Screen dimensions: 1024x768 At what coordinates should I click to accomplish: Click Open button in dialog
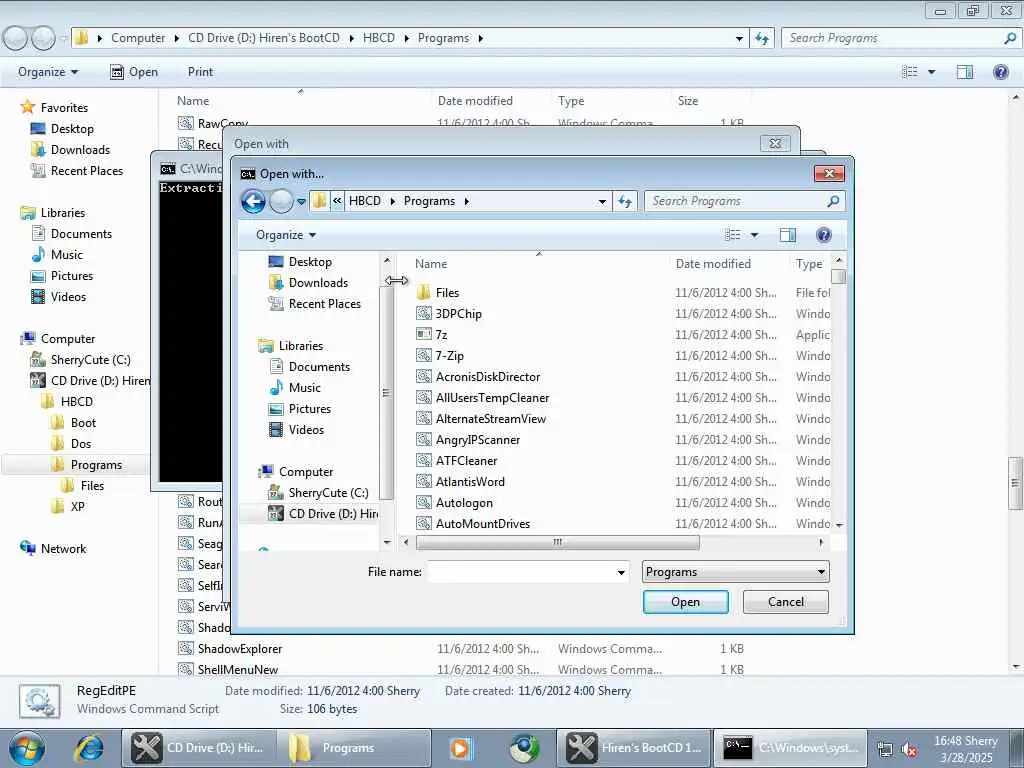(x=685, y=602)
